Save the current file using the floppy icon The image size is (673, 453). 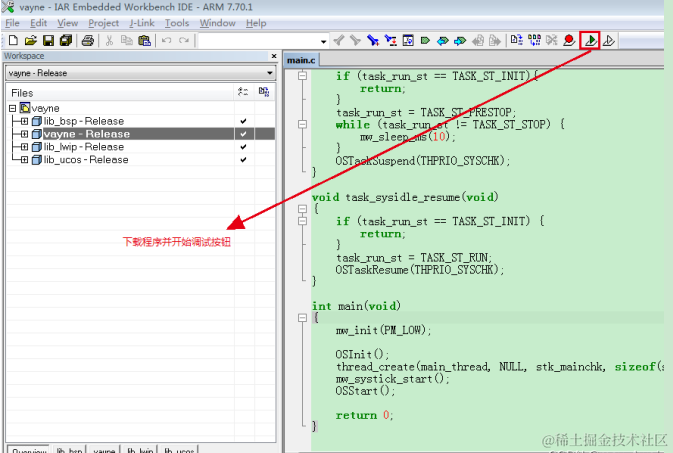coord(49,40)
